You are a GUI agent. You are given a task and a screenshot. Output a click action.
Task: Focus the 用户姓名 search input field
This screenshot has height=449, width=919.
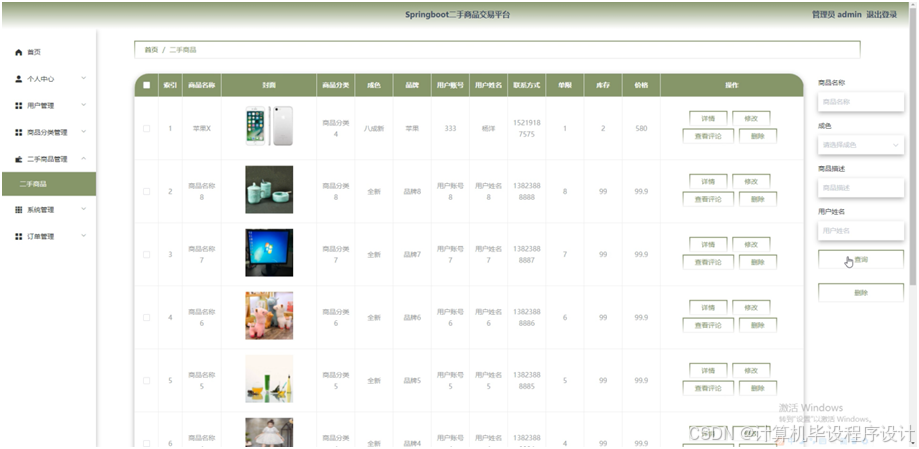pos(860,231)
